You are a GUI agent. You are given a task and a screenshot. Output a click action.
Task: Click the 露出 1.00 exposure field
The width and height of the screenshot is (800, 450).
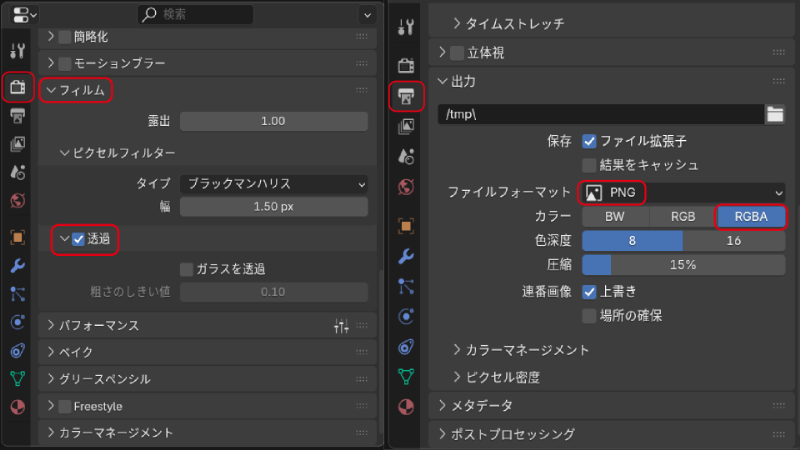pyautogui.click(x=274, y=121)
